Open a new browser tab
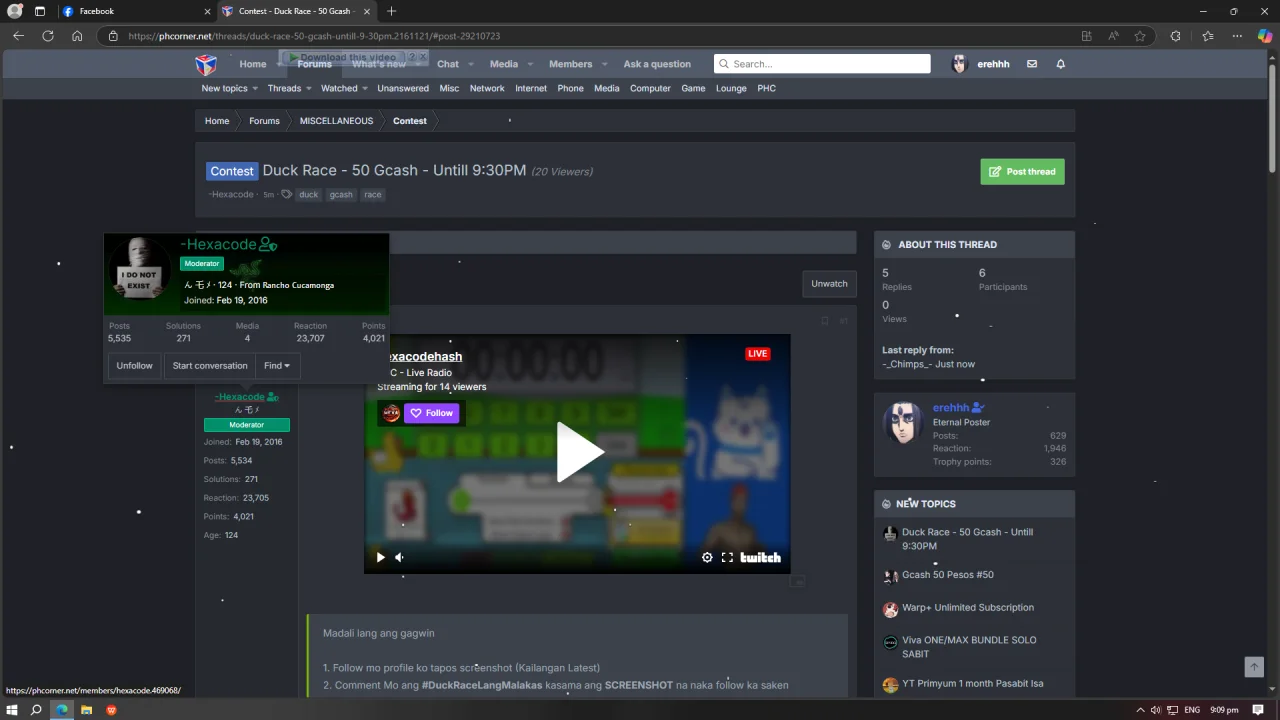Viewport: 1280px width, 720px height. (x=391, y=11)
